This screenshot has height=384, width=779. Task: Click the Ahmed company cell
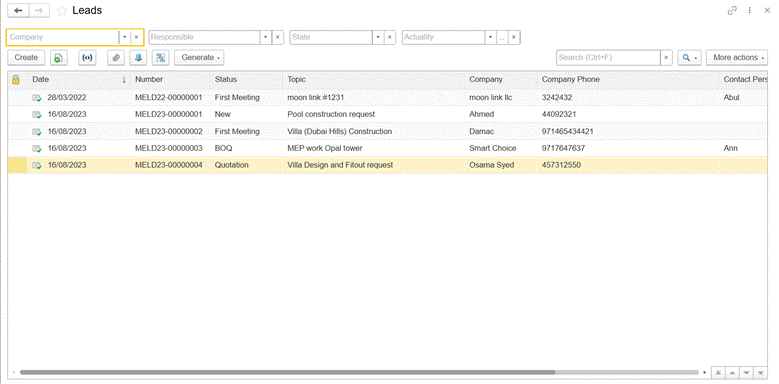point(481,115)
